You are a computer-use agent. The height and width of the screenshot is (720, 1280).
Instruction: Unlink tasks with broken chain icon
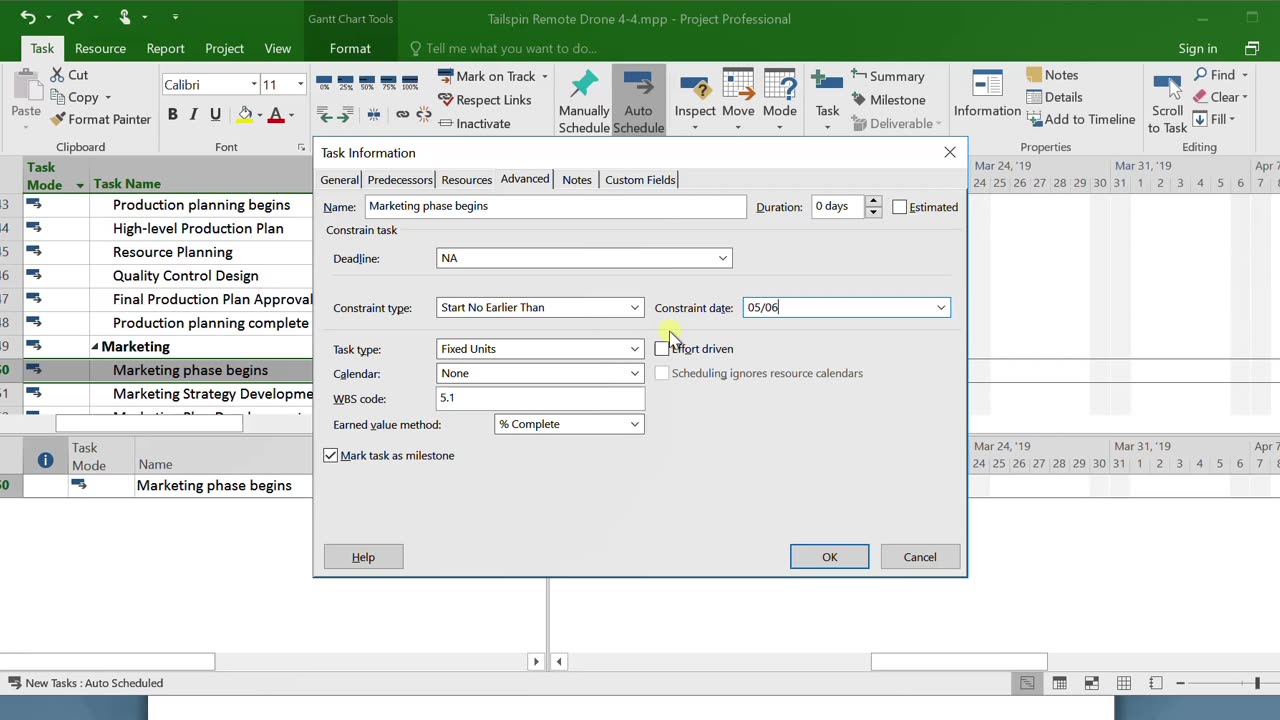pyautogui.click(x=424, y=115)
